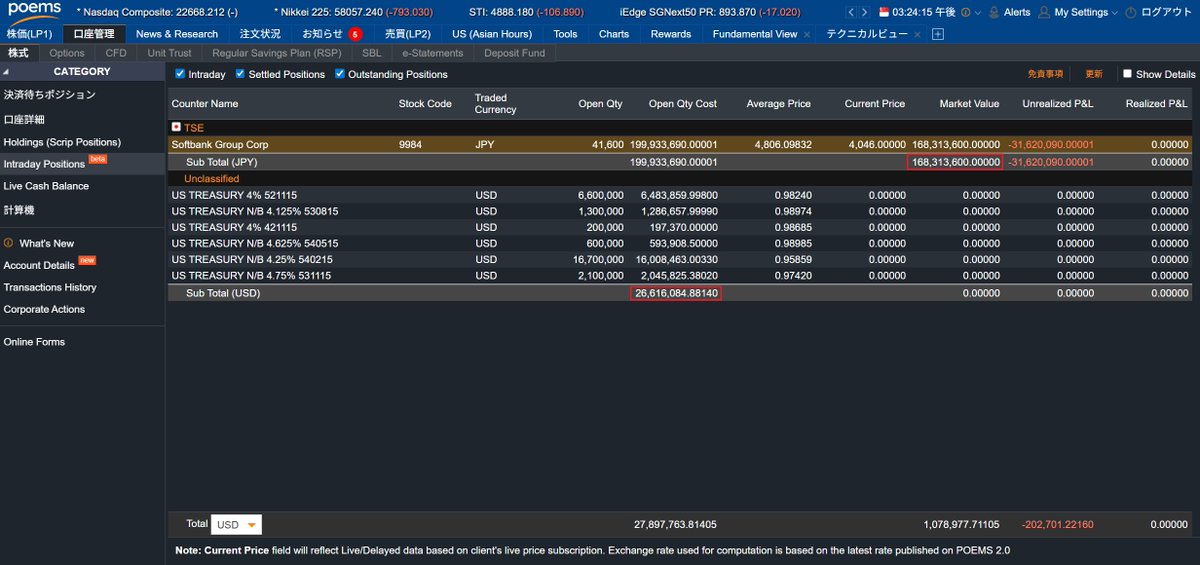Open Account Details in sidebar
Image resolution: width=1200 pixels, height=565 pixels.
click(x=39, y=265)
